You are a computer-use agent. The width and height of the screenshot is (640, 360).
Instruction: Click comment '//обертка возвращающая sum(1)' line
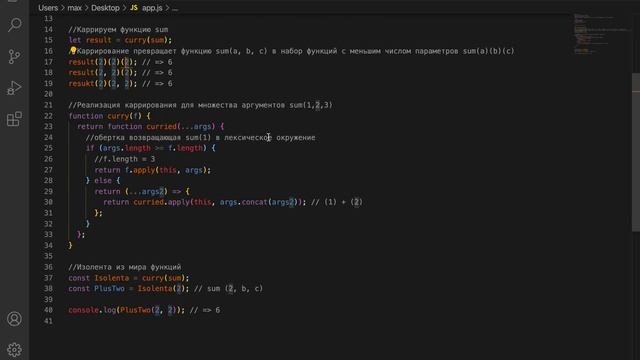click(200, 138)
